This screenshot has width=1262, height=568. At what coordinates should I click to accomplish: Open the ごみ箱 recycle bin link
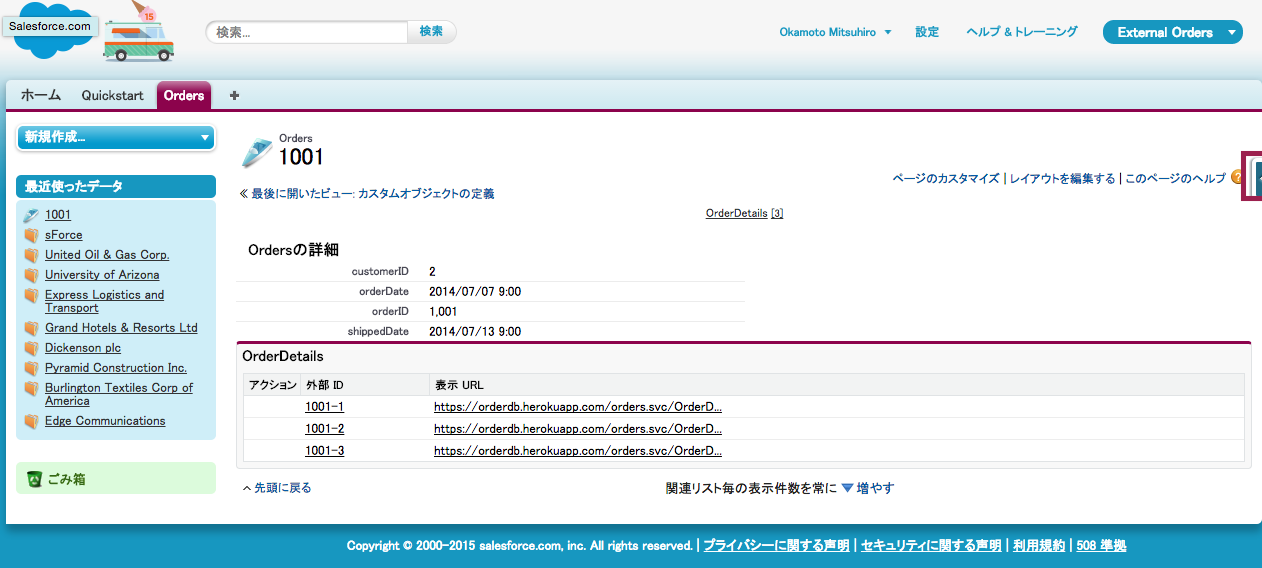(x=65, y=479)
